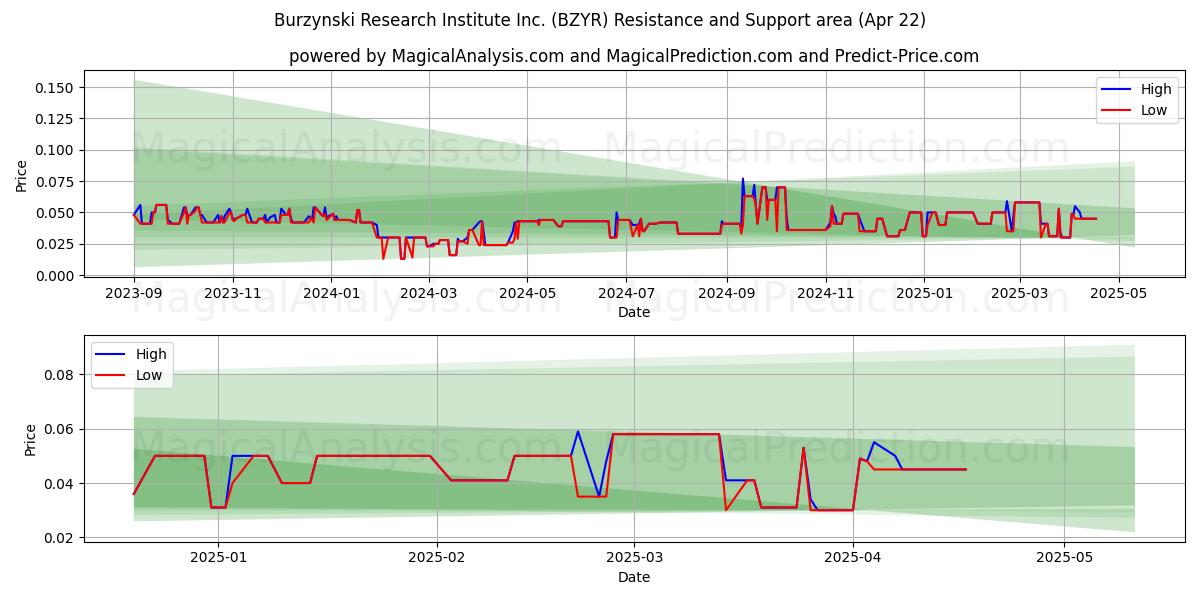
Task: Click the '2024-03' x-axis tick label
Action: (428, 294)
